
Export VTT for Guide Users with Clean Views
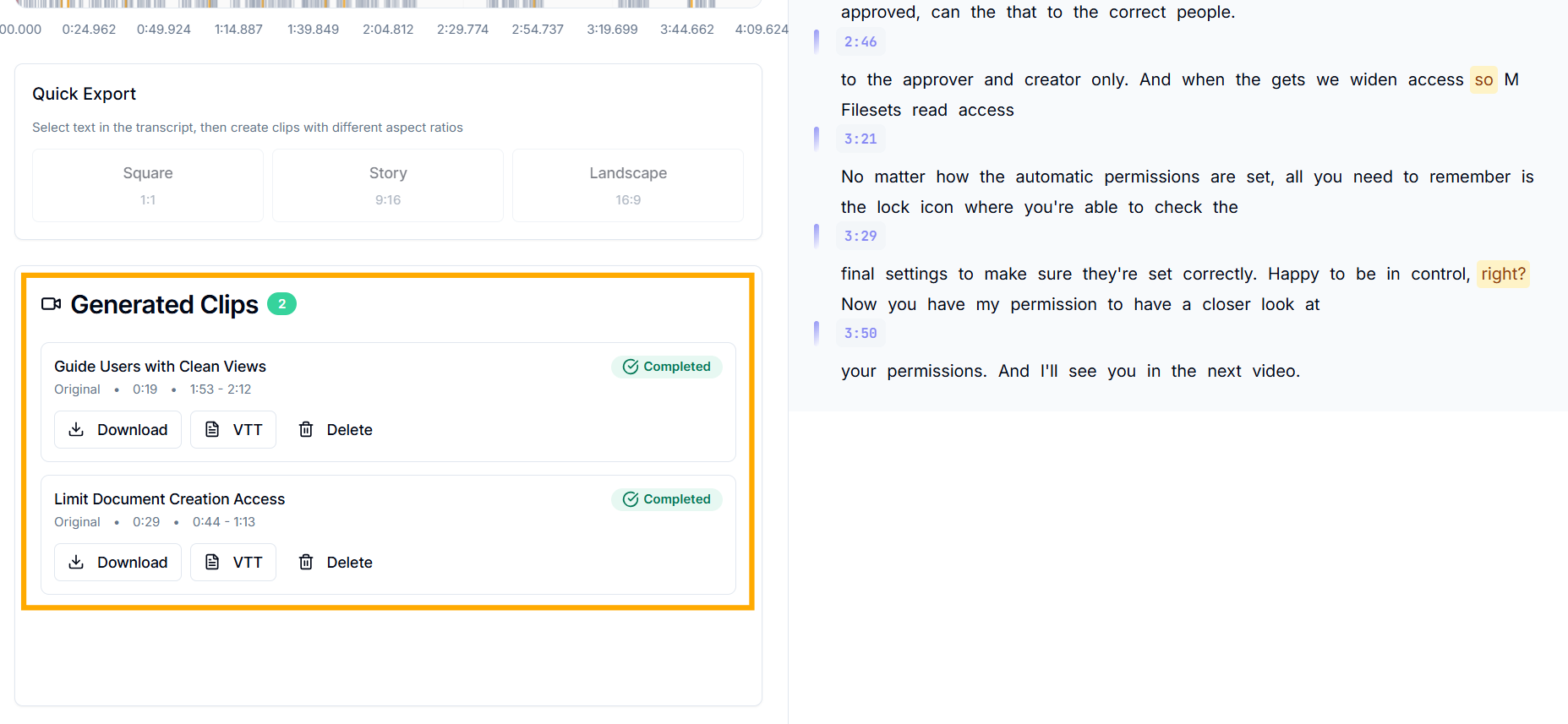(233, 430)
